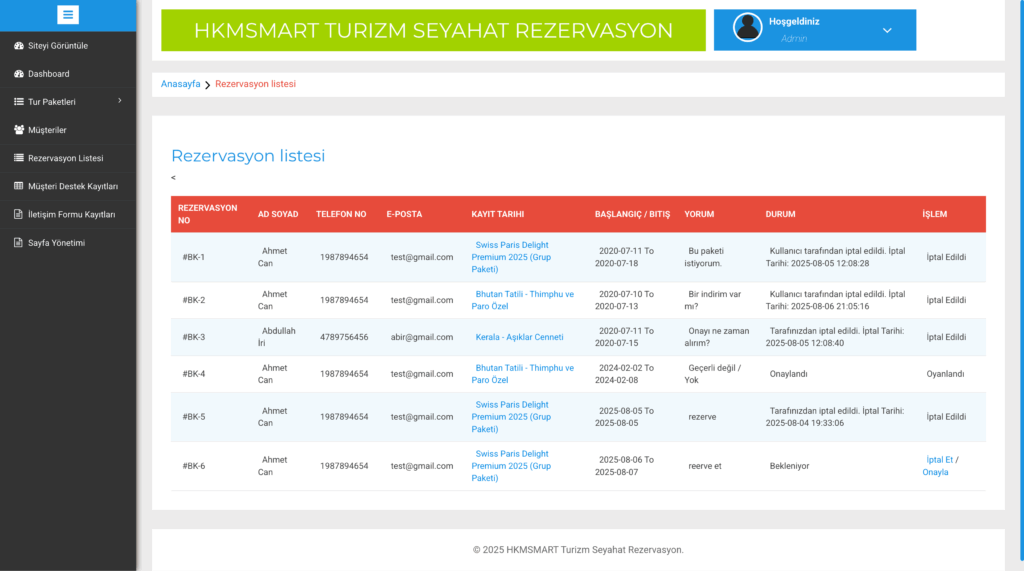Click the Anasayfa breadcrumb link
Viewport: 1024px width, 571px height.
[x=180, y=84]
